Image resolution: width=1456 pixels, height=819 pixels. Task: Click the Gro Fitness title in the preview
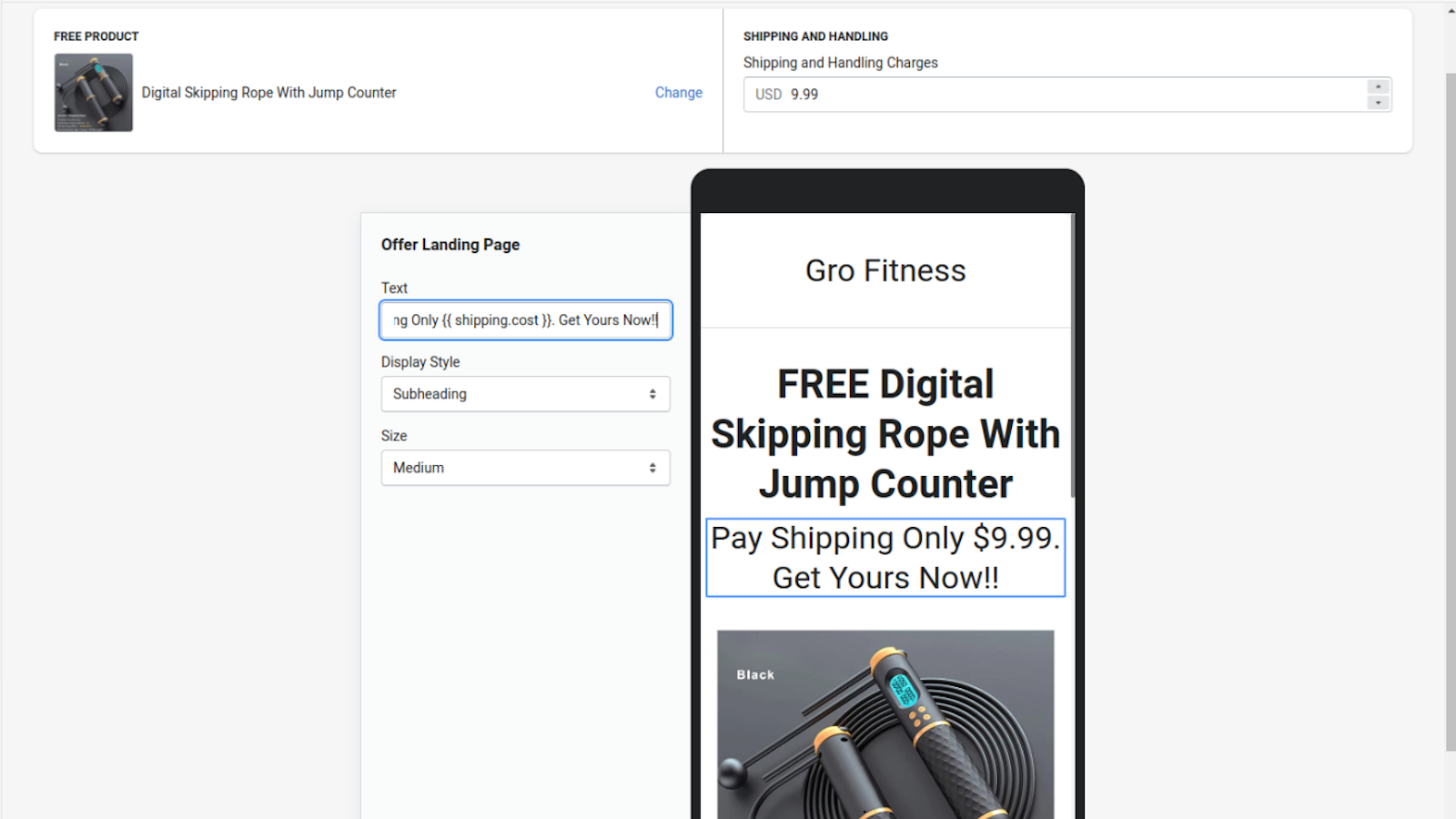(885, 269)
